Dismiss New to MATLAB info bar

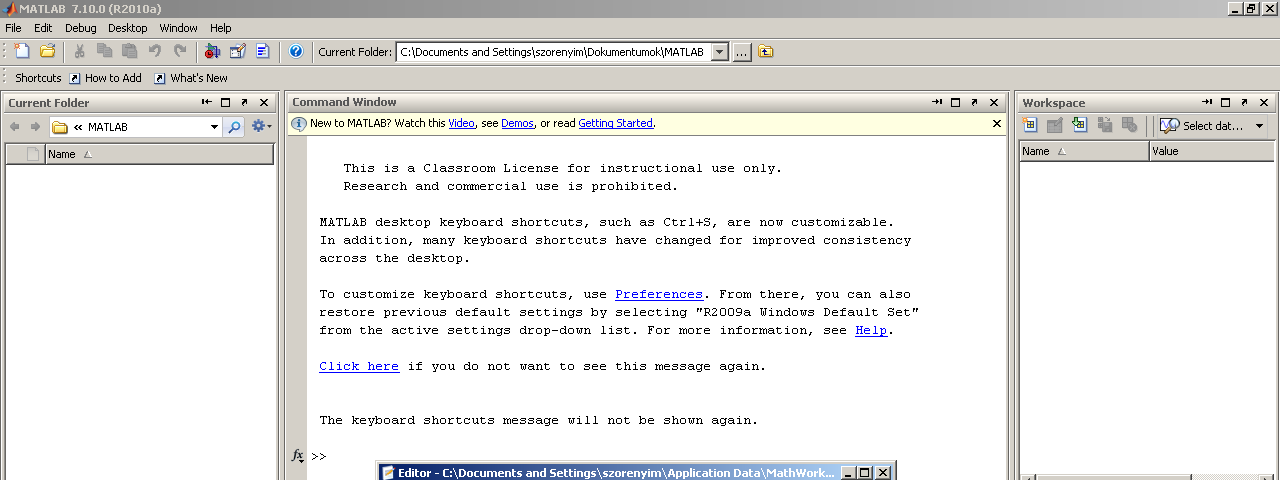[x=997, y=123]
